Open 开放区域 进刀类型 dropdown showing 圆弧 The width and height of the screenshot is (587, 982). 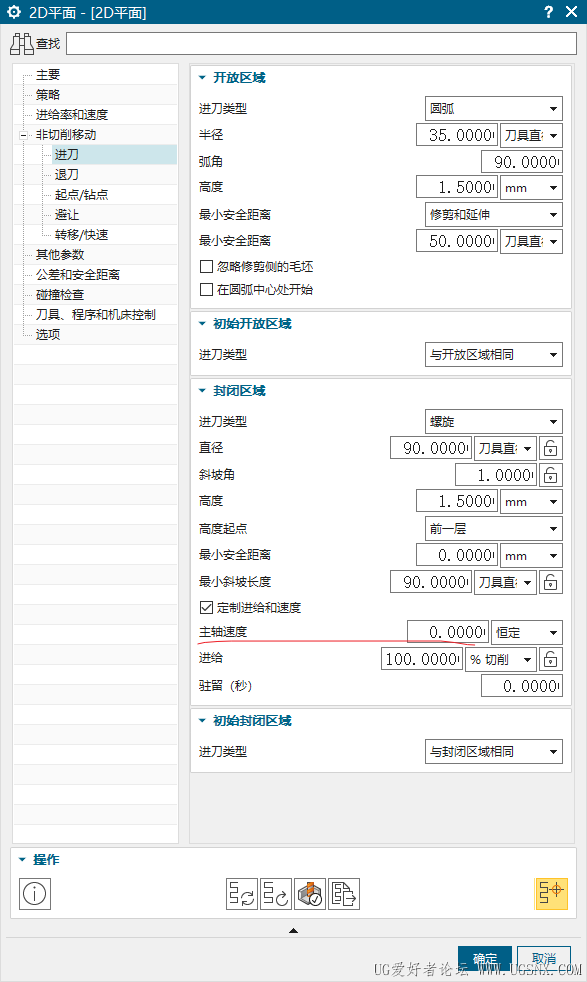[494, 109]
